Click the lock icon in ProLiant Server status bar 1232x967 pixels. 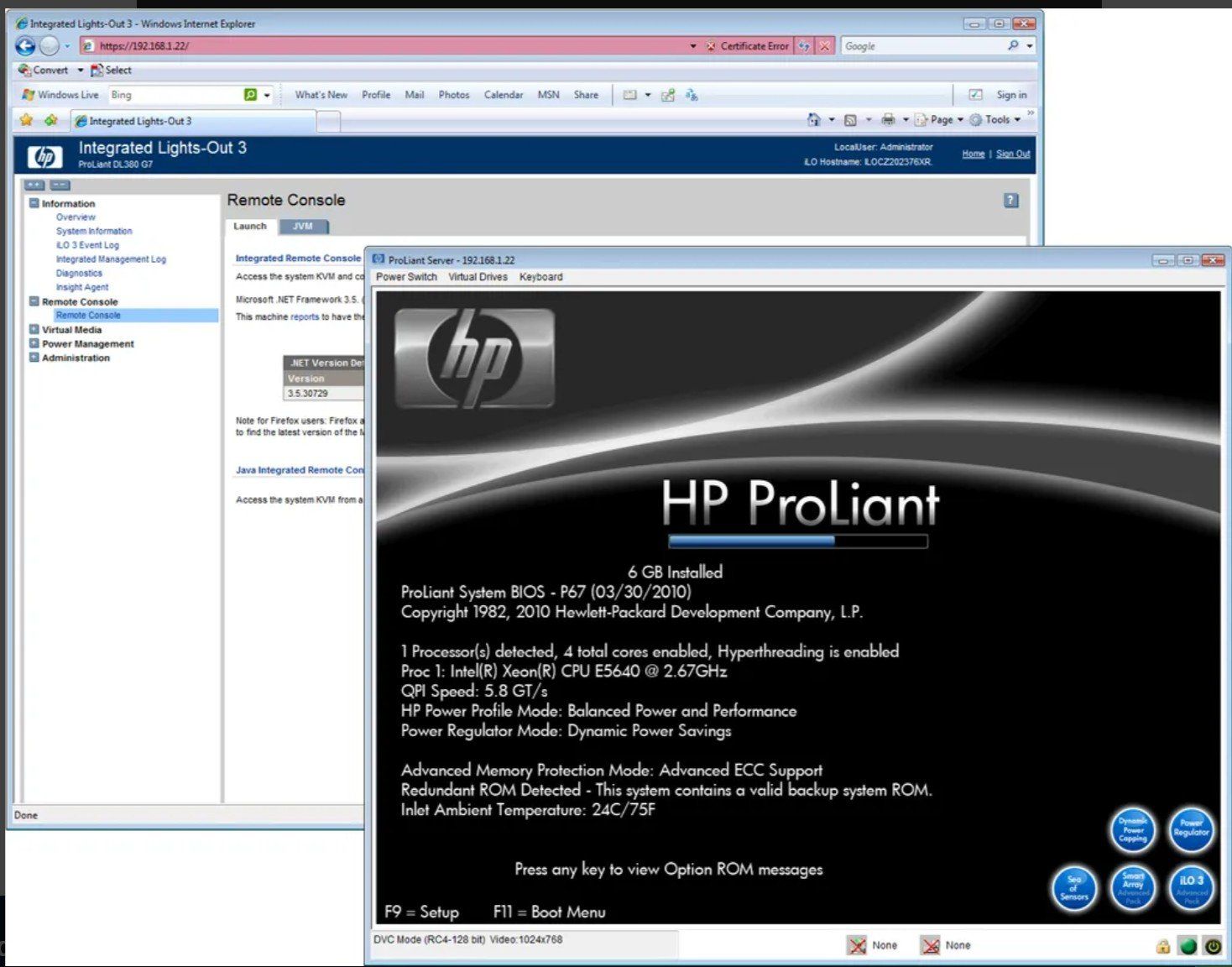pyautogui.click(x=1163, y=946)
